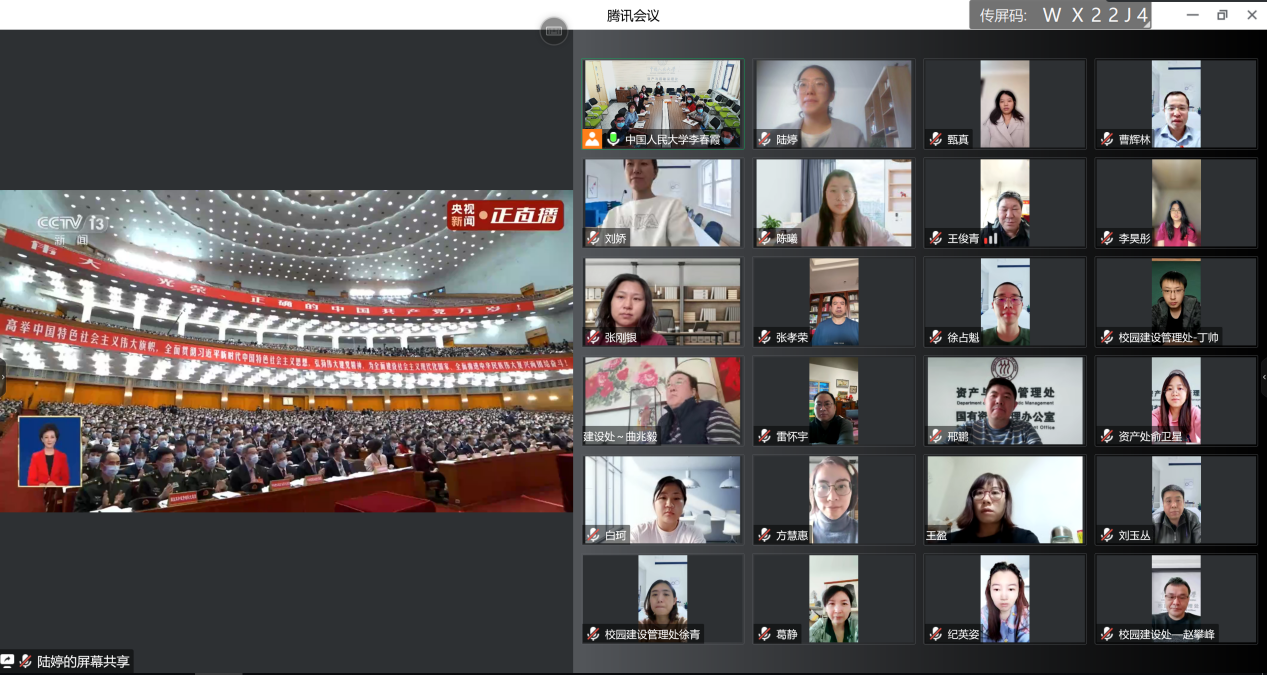
Task: Click the 陆婷的屏幕共享 label
Action: point(83,661)
